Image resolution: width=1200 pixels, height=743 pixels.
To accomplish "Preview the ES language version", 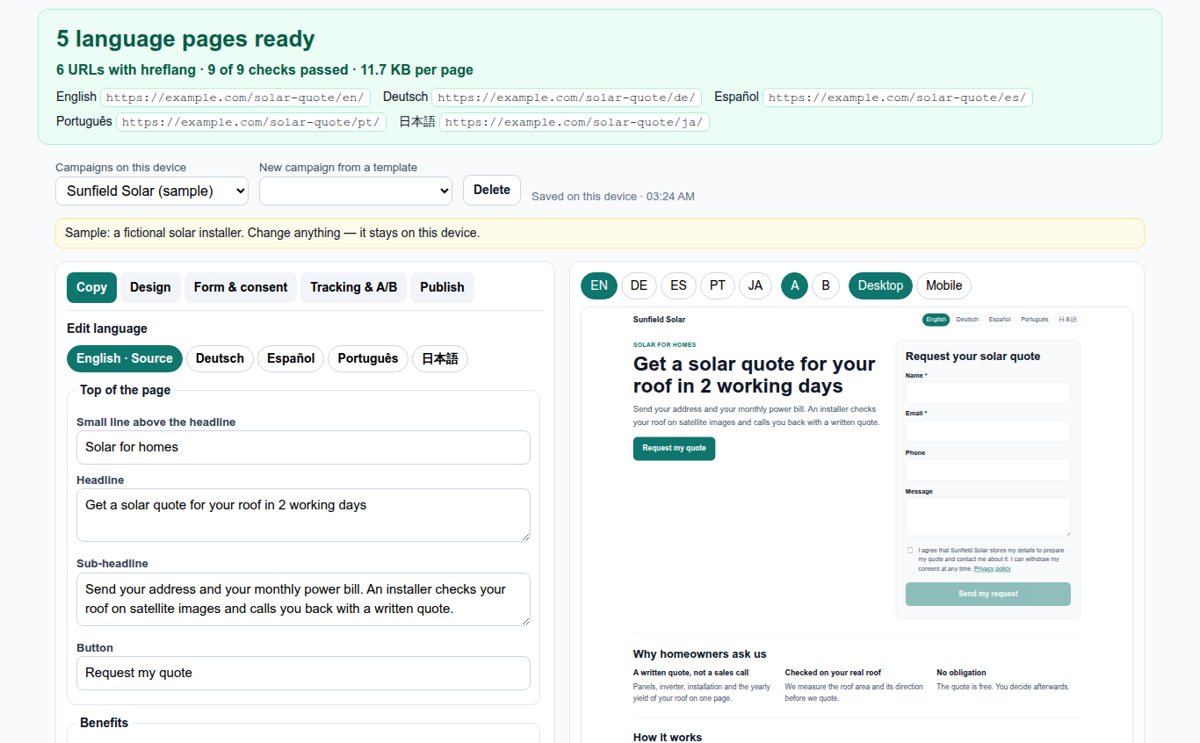I will click(678, 285).
